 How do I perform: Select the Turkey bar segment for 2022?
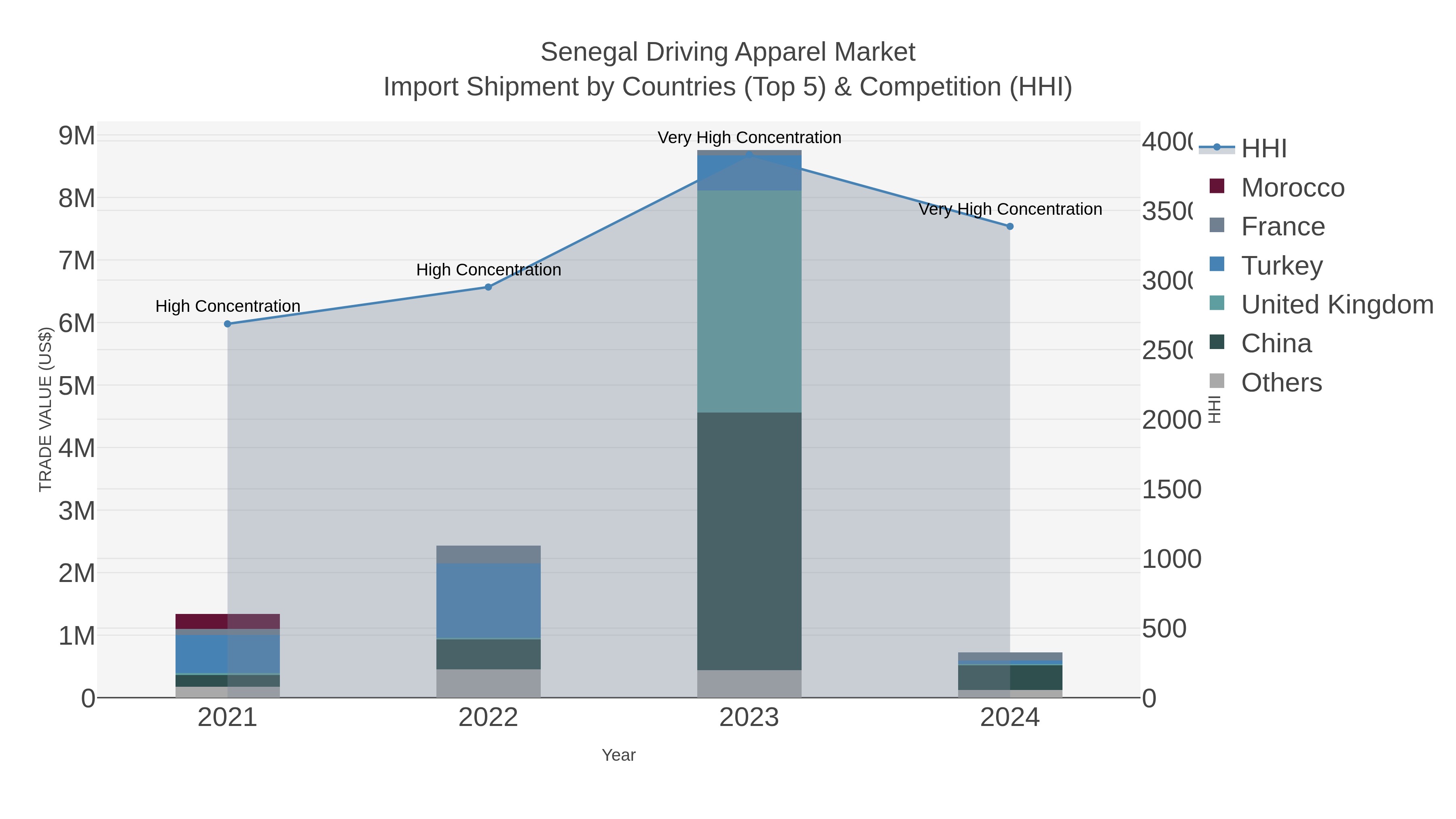tap(488, 600)
